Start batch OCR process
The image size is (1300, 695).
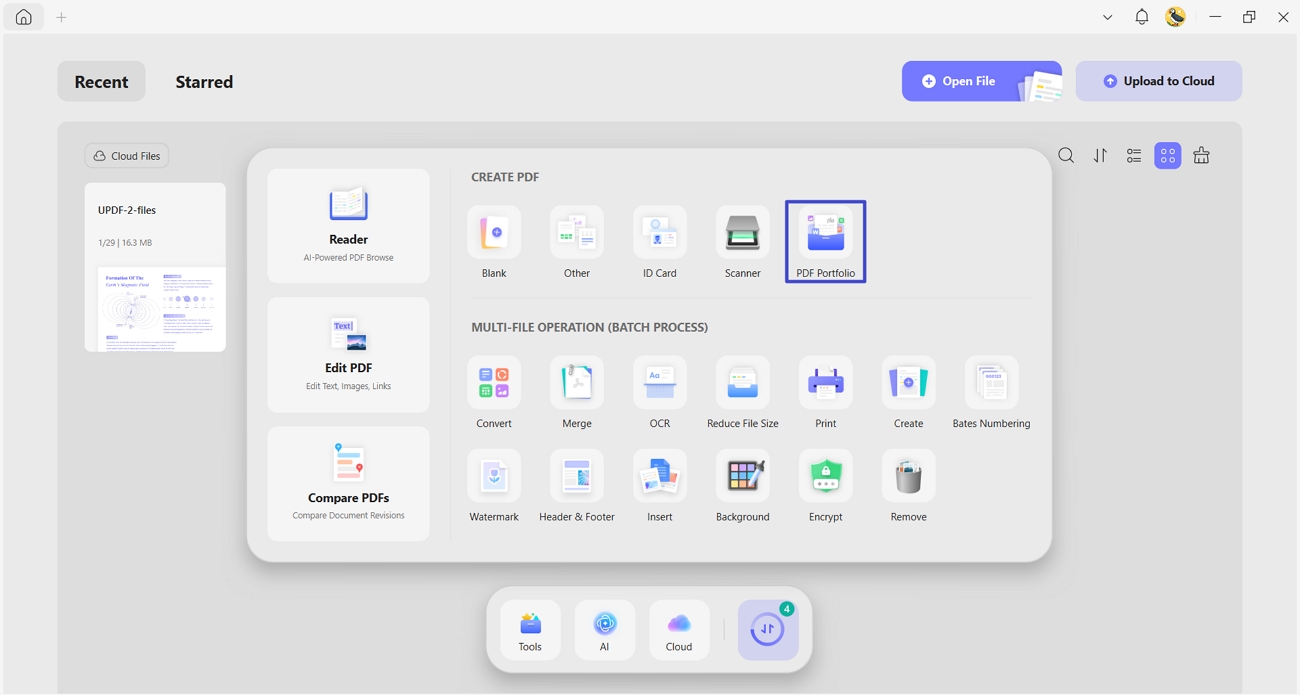pos(660,392)
